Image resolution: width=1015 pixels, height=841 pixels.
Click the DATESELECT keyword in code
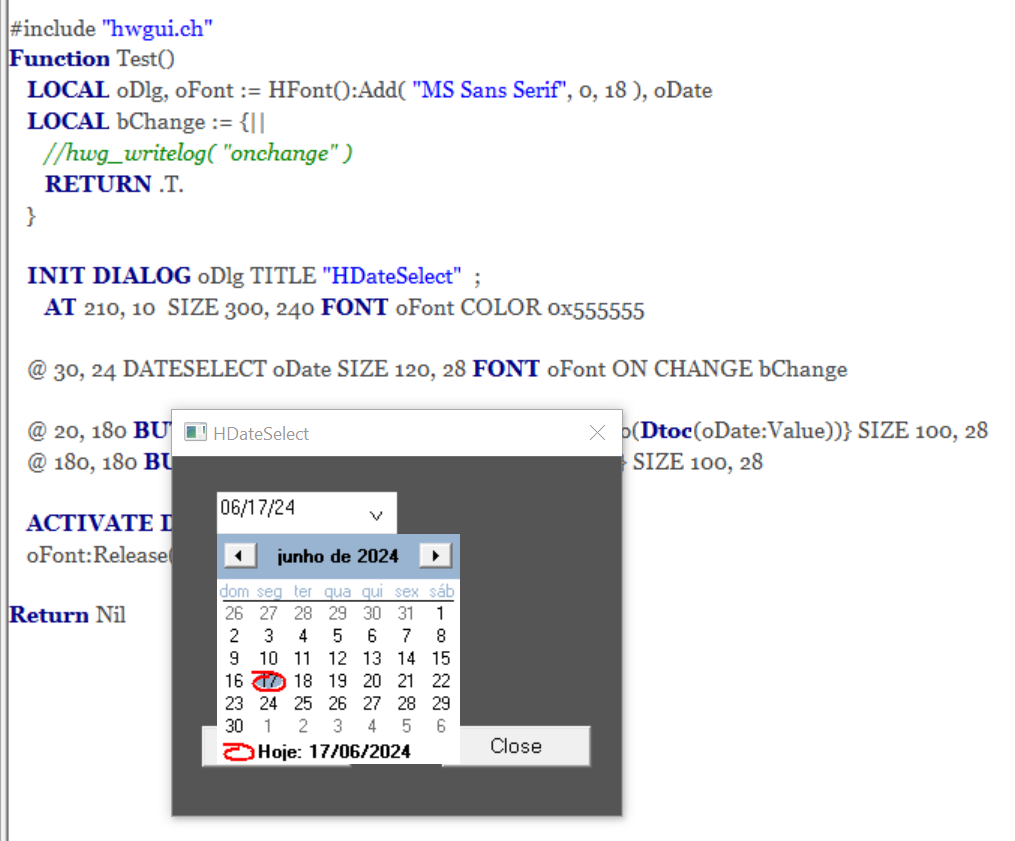point(194,369)
